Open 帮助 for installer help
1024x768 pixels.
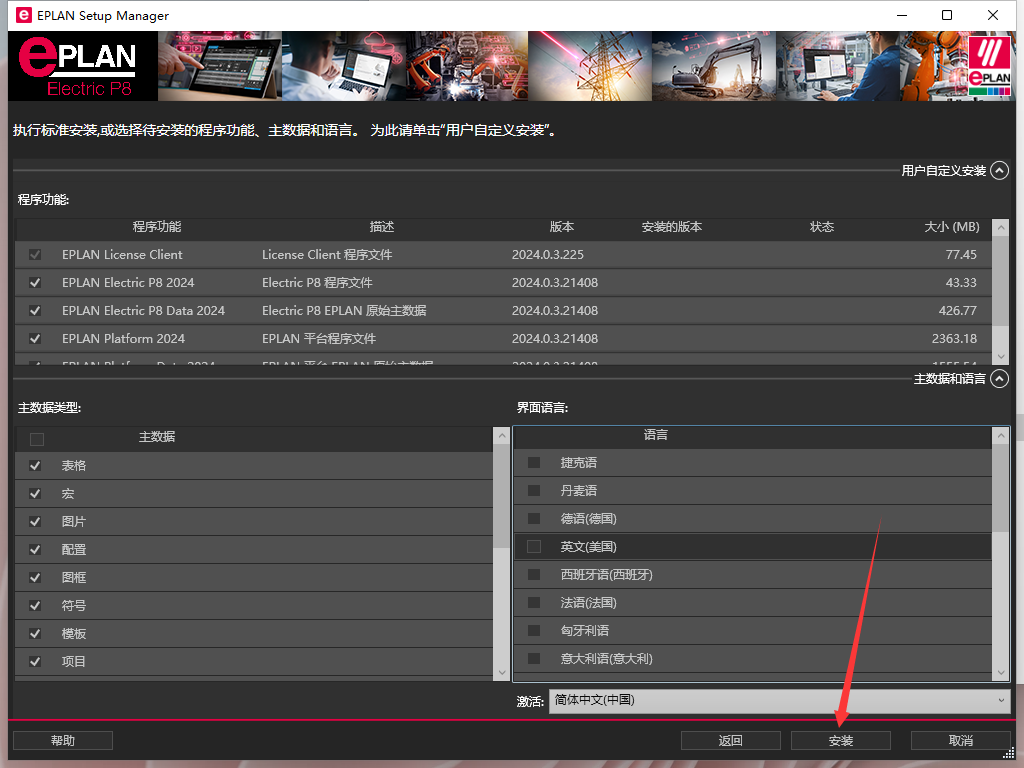[62, 740]
